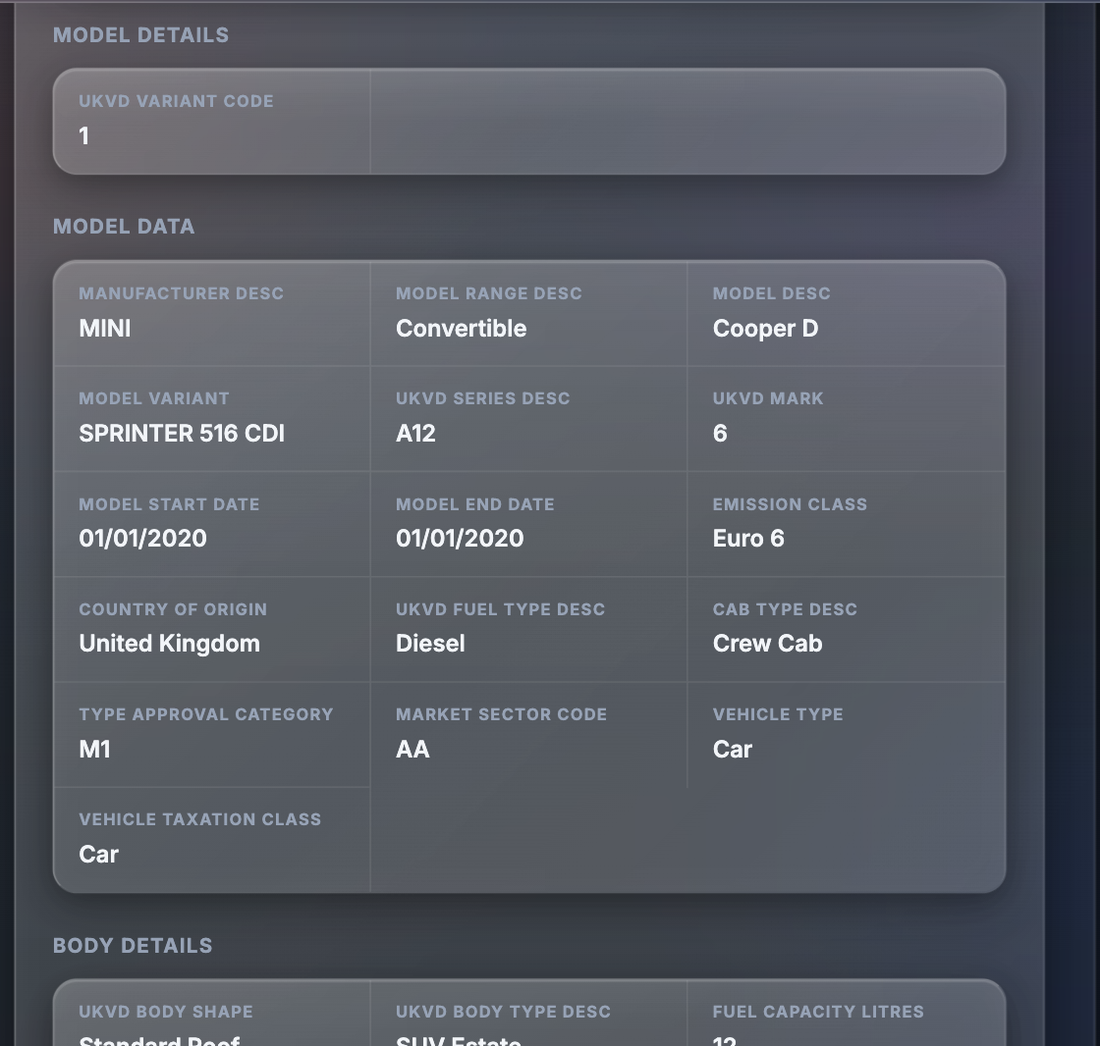Click the MODEL VARIANT label
This screenshot has height=1046, width=1100.
pyautogui.click(x=154, y=398)
